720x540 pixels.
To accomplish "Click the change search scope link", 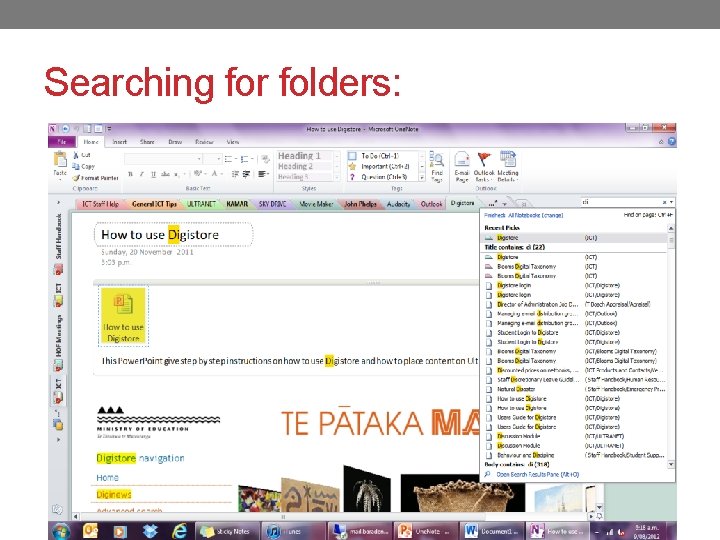I will [552, 215].
